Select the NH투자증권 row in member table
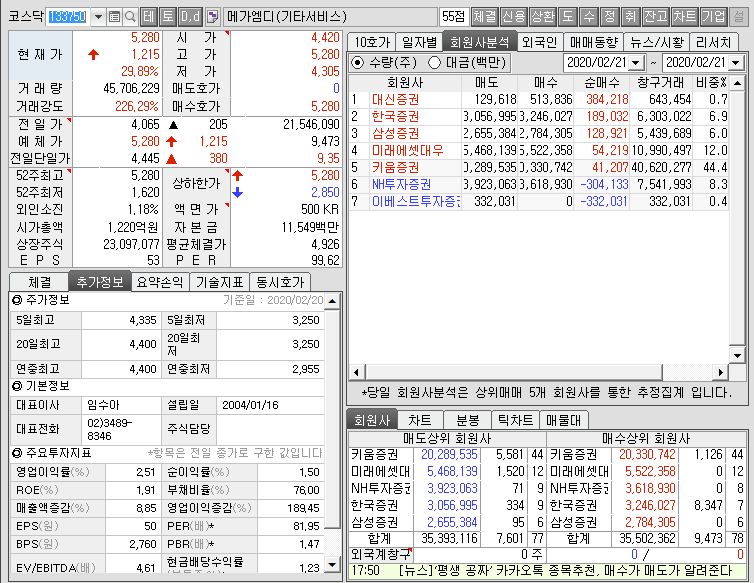 (539, 184)
